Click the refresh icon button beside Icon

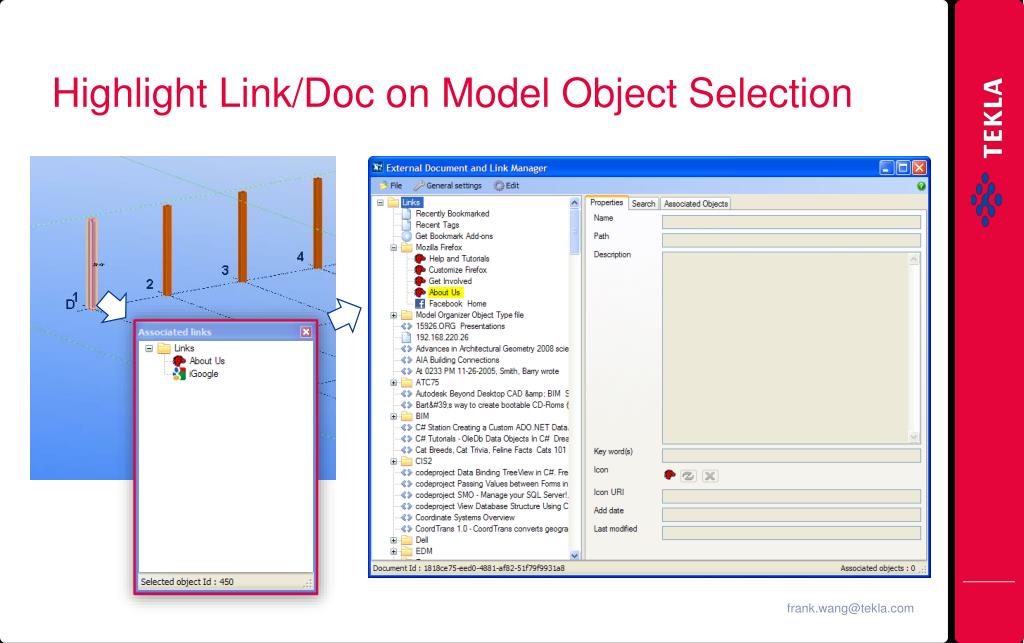(x=688, y=476)
